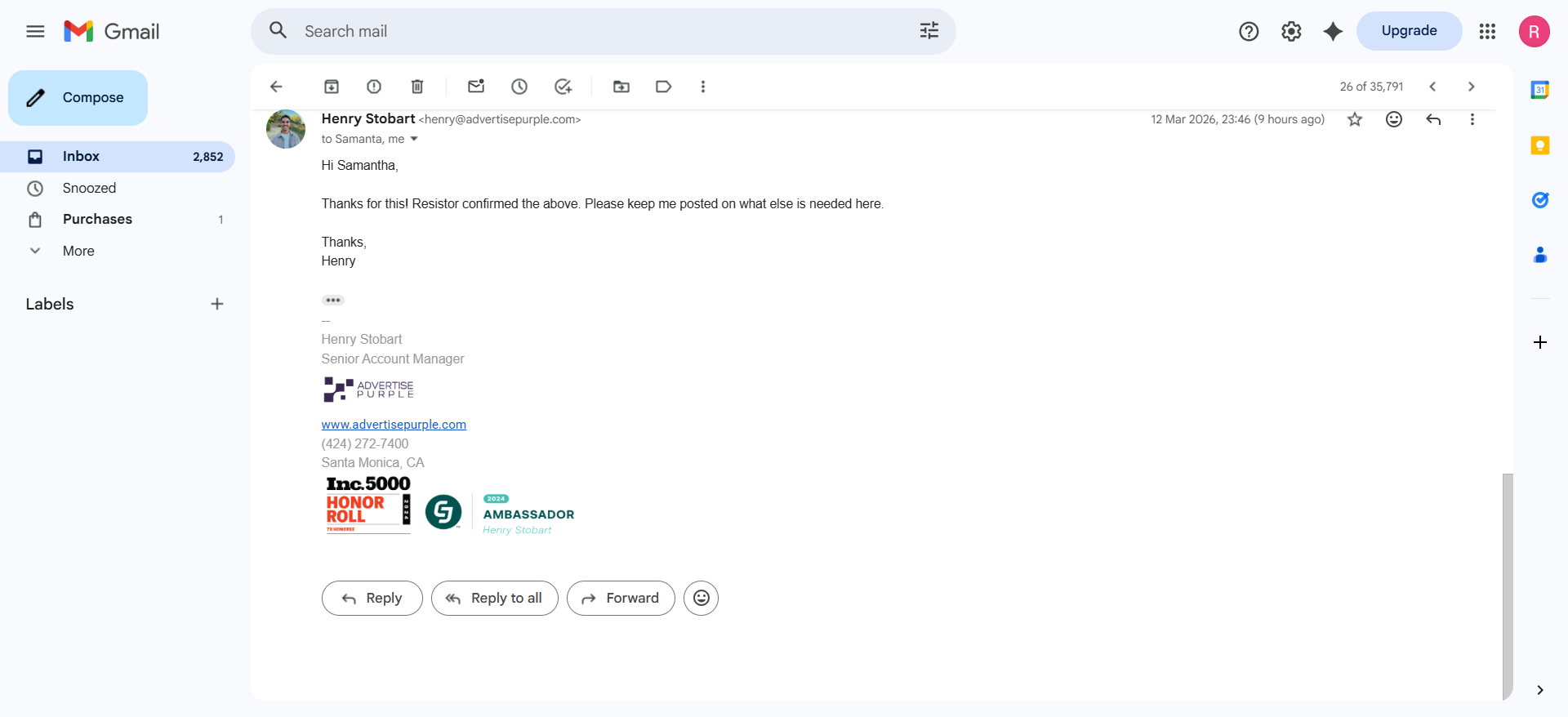Image resolution: width=1568 pixels, height=717 pixels.
Task: Add this email to Tasks
Action: [x=563, y=87]
